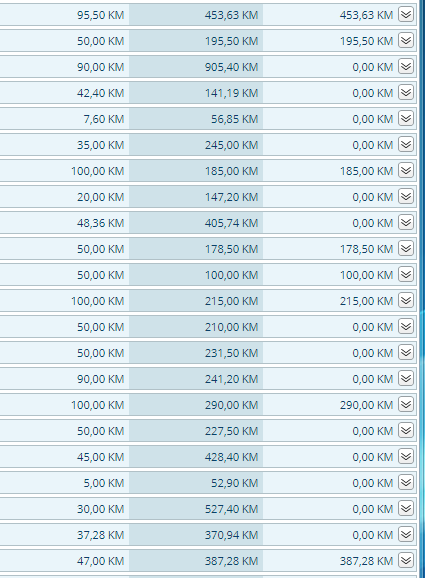Select the 7,60 KM cell
Viewport: 425px width, 578px height.
tap(64, 119)
